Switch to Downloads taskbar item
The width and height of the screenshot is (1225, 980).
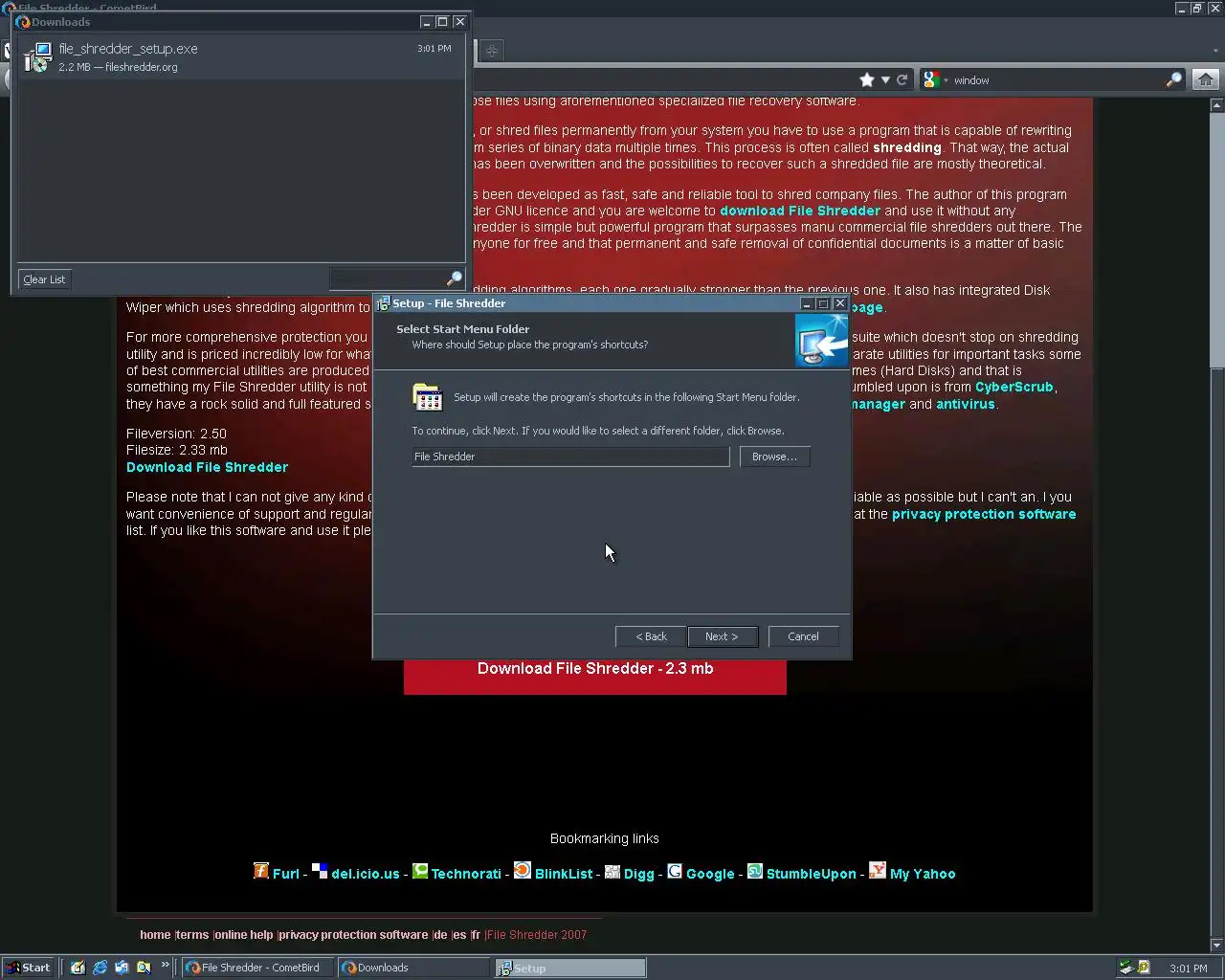tap(413, 968)
